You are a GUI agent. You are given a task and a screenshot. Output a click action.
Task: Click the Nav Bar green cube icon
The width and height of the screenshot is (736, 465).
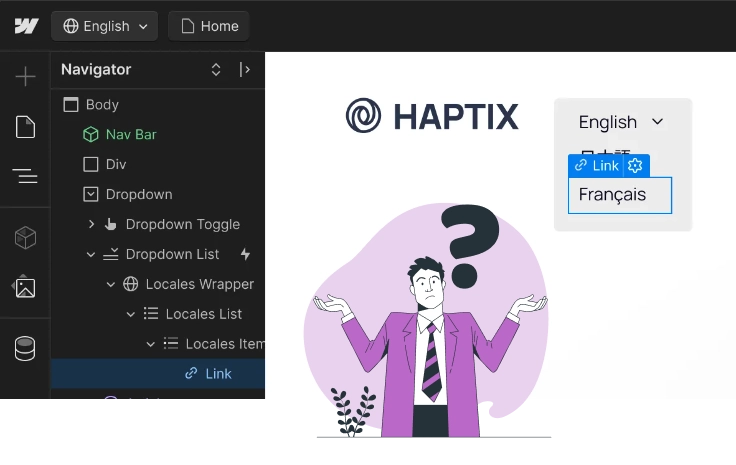click(x=91, y=135)
